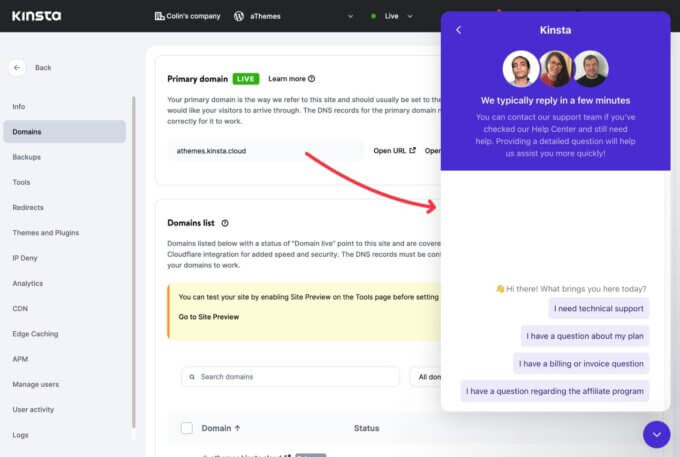The height and width of the screenshot is (457, 680).
Task: Choose affiliate program question option
Action: point(555,391)
